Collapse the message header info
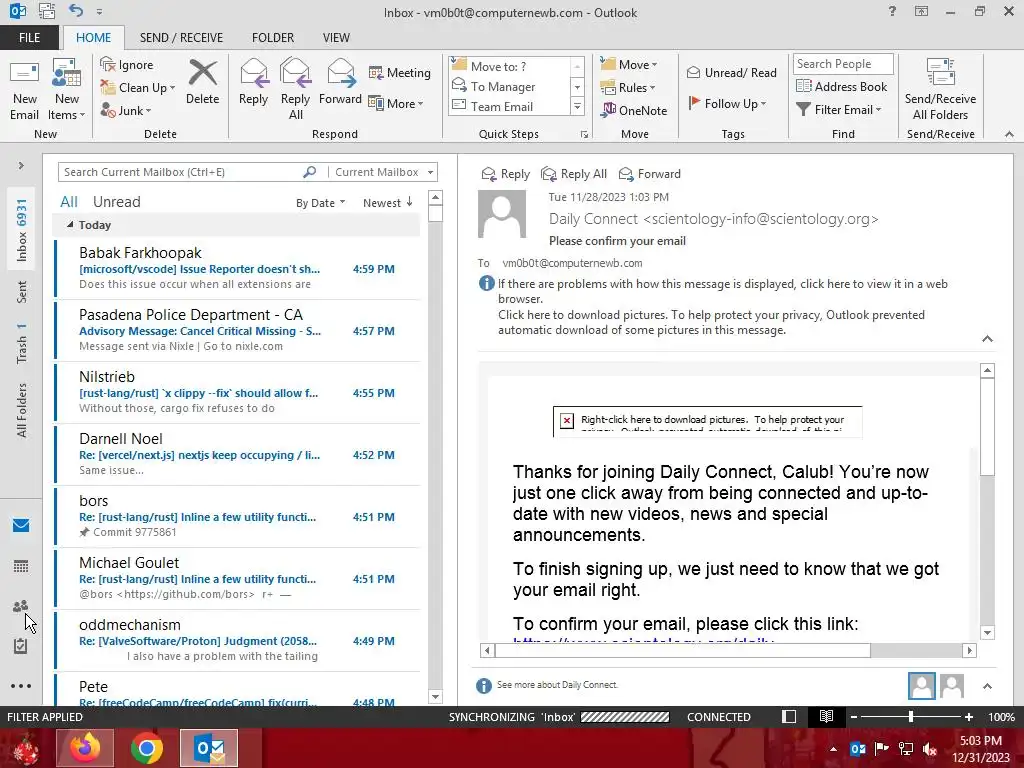Screen dimensions: 1024x768 point(987,338)
